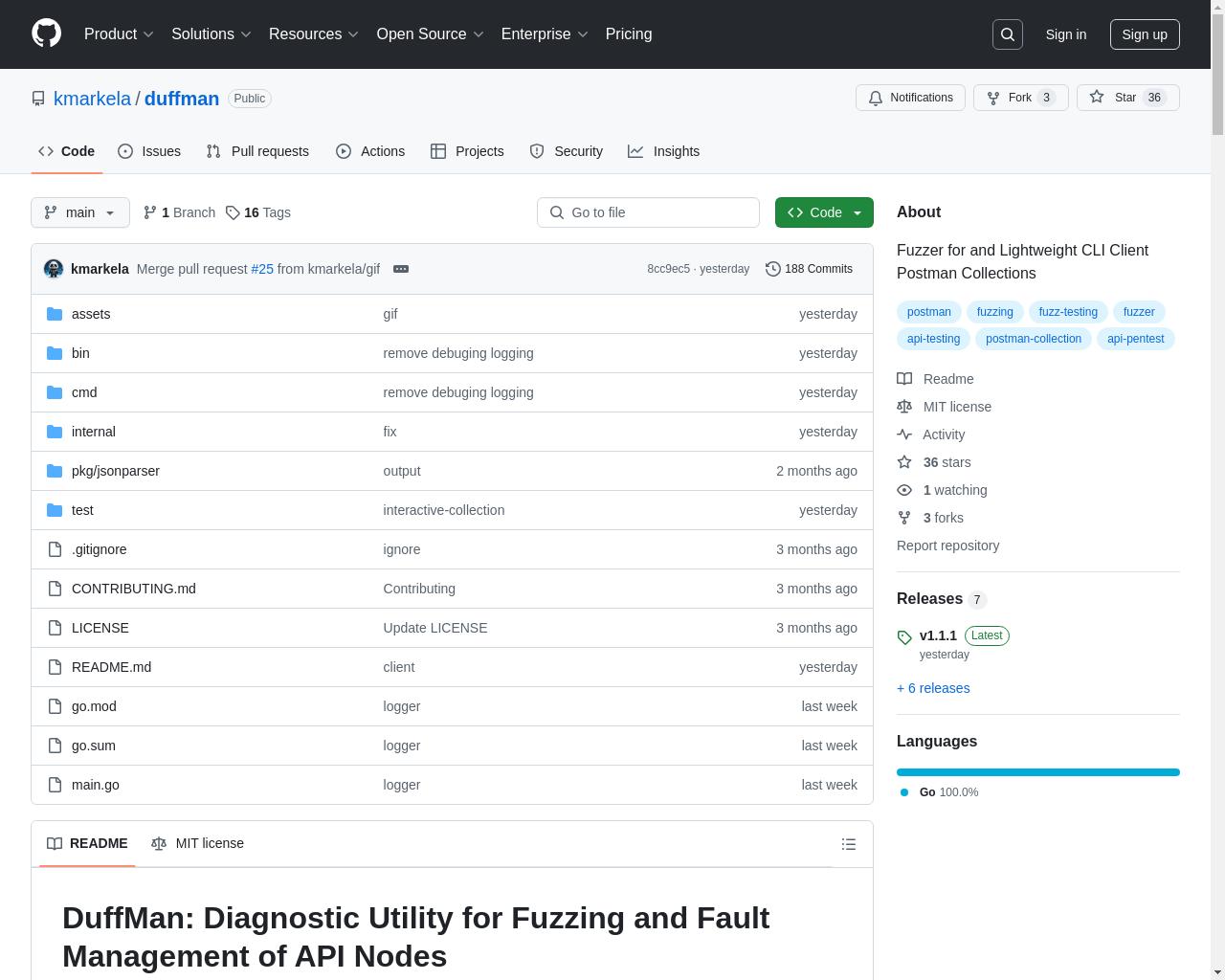Screen dimensions: 1225x980
Task: Click the postman-collection topic tag
Action: tap(1034, 339)
